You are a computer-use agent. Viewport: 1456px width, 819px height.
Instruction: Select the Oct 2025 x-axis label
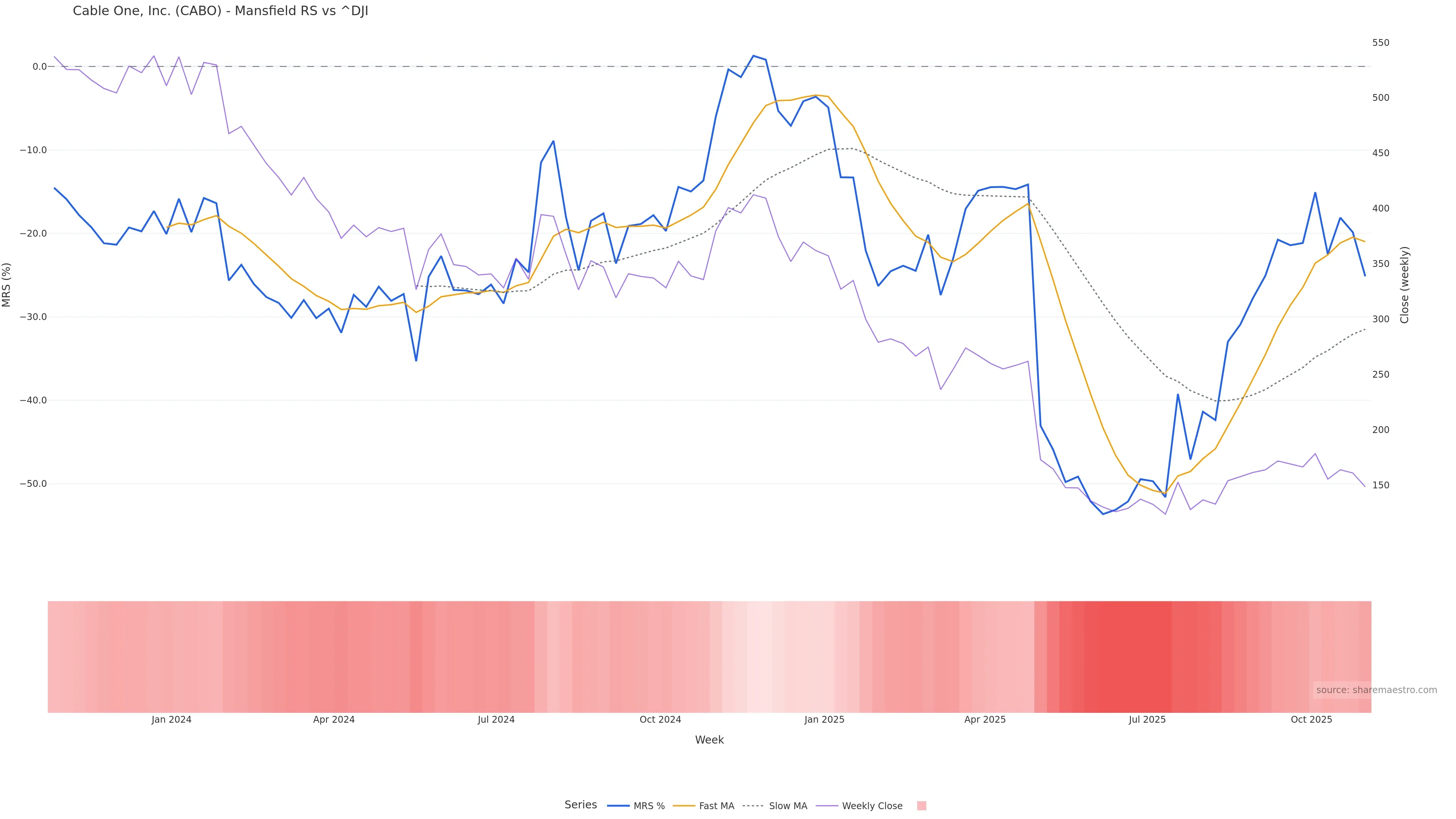coord(1311,720)
